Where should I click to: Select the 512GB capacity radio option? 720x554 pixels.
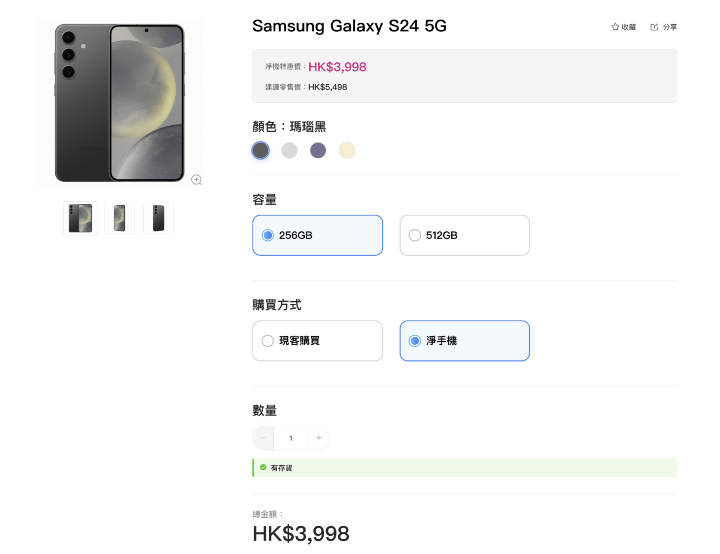(465, 235)
